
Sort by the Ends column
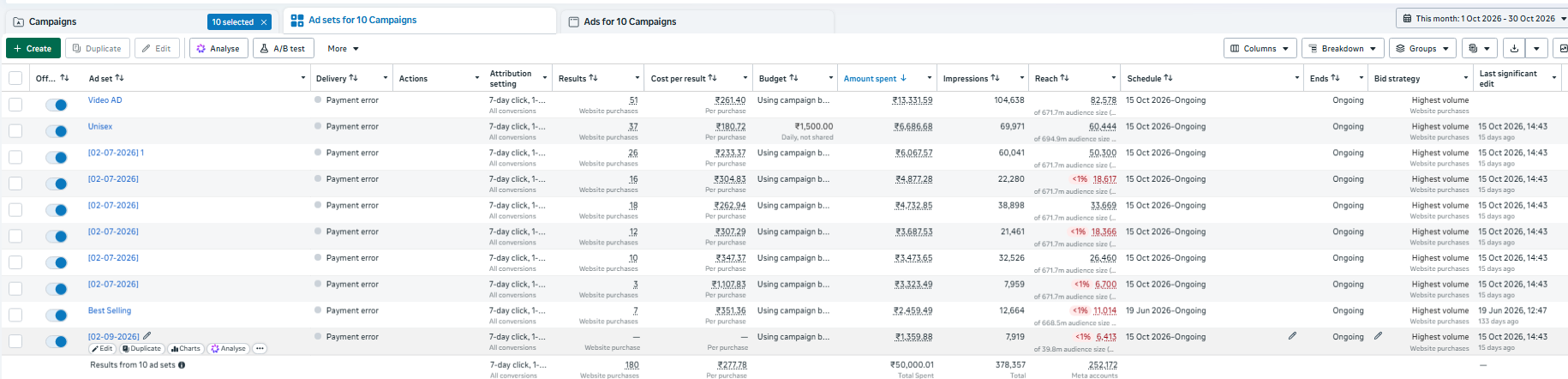click(x=1335, y=78)
